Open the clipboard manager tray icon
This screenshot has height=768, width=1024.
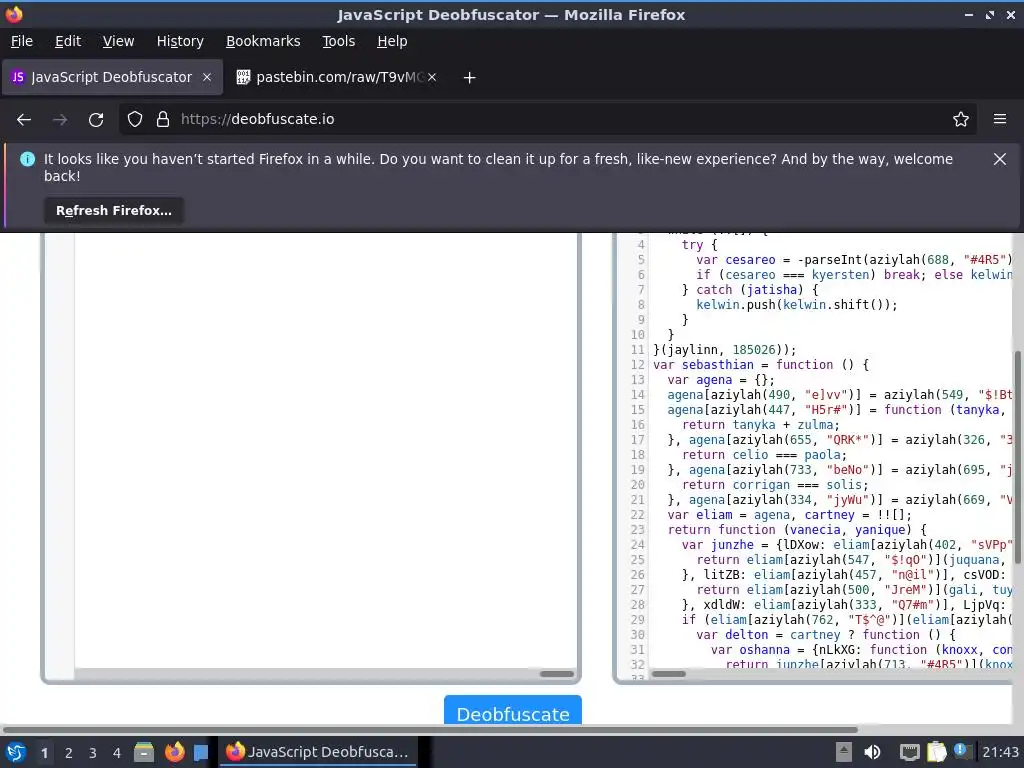(936, 752)
